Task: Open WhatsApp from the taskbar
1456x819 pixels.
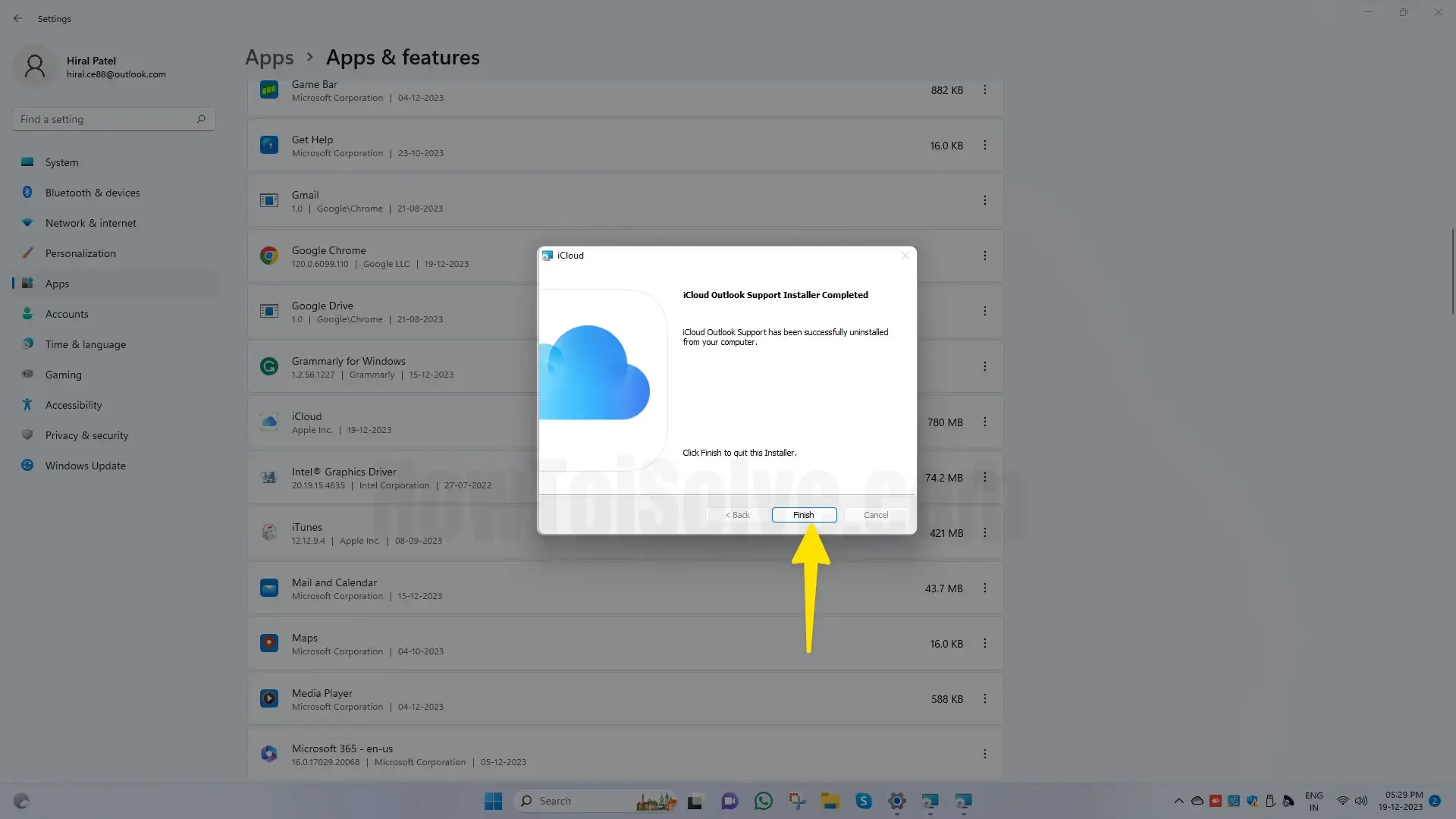Action: [x=763, y=801]
